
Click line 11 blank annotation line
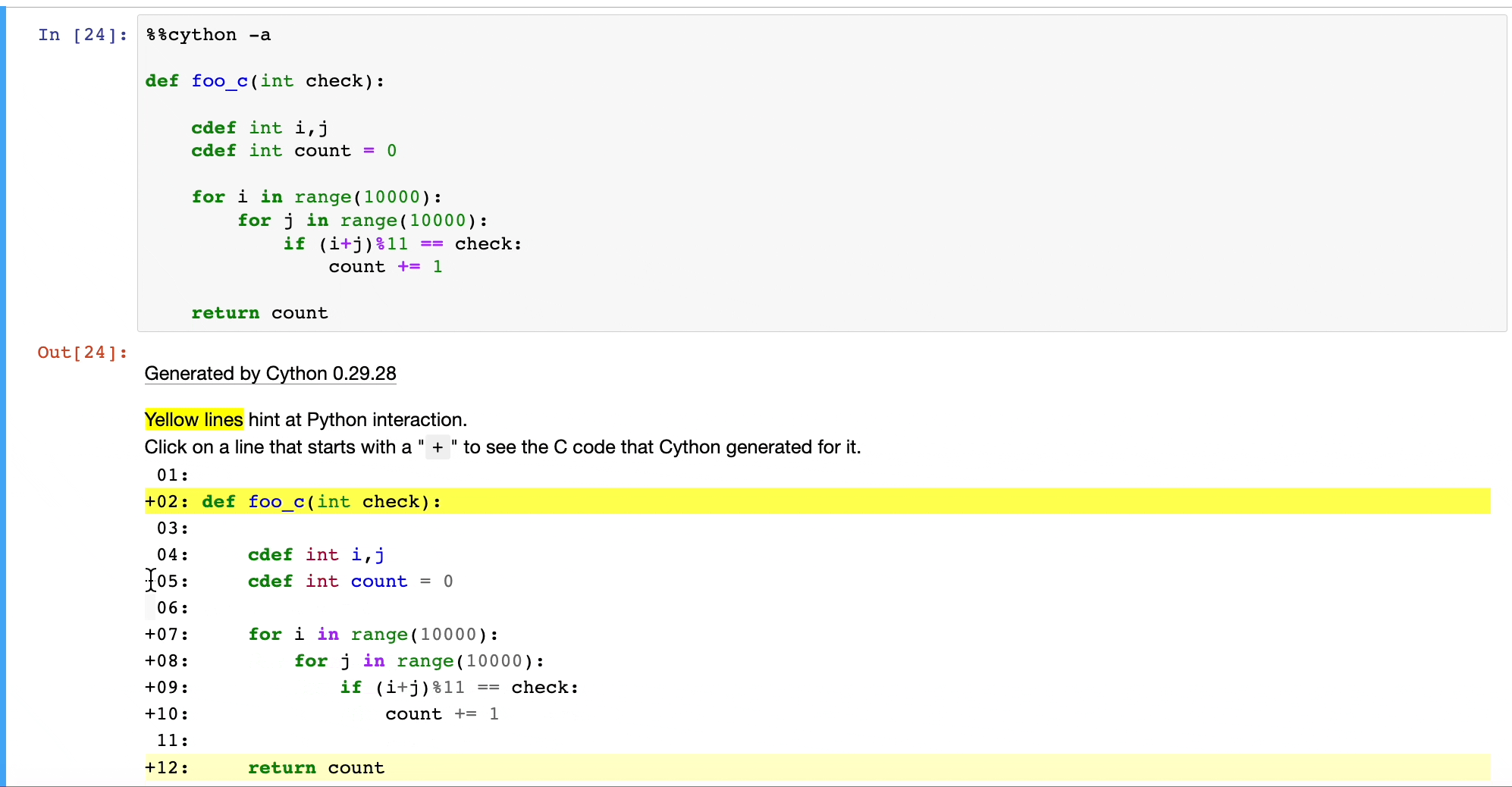pyautogui.click(x=171, y=741)
